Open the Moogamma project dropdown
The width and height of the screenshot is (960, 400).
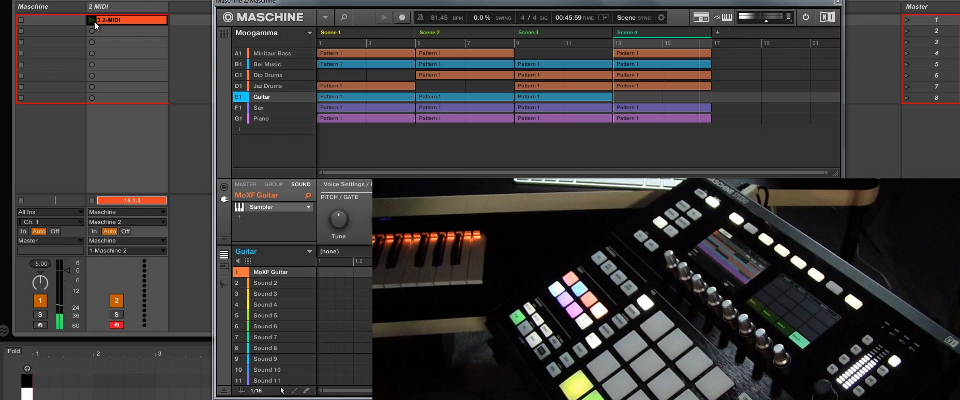[308, 33]
